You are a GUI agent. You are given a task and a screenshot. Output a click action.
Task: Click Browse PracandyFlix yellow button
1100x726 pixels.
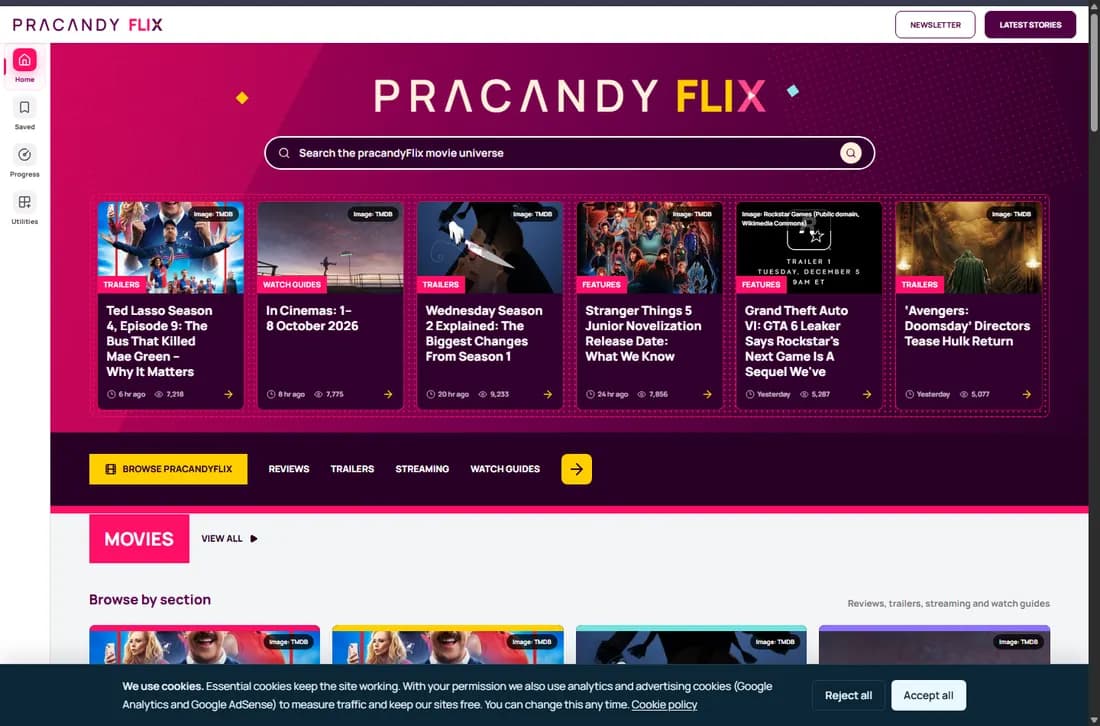coord(168,469)
